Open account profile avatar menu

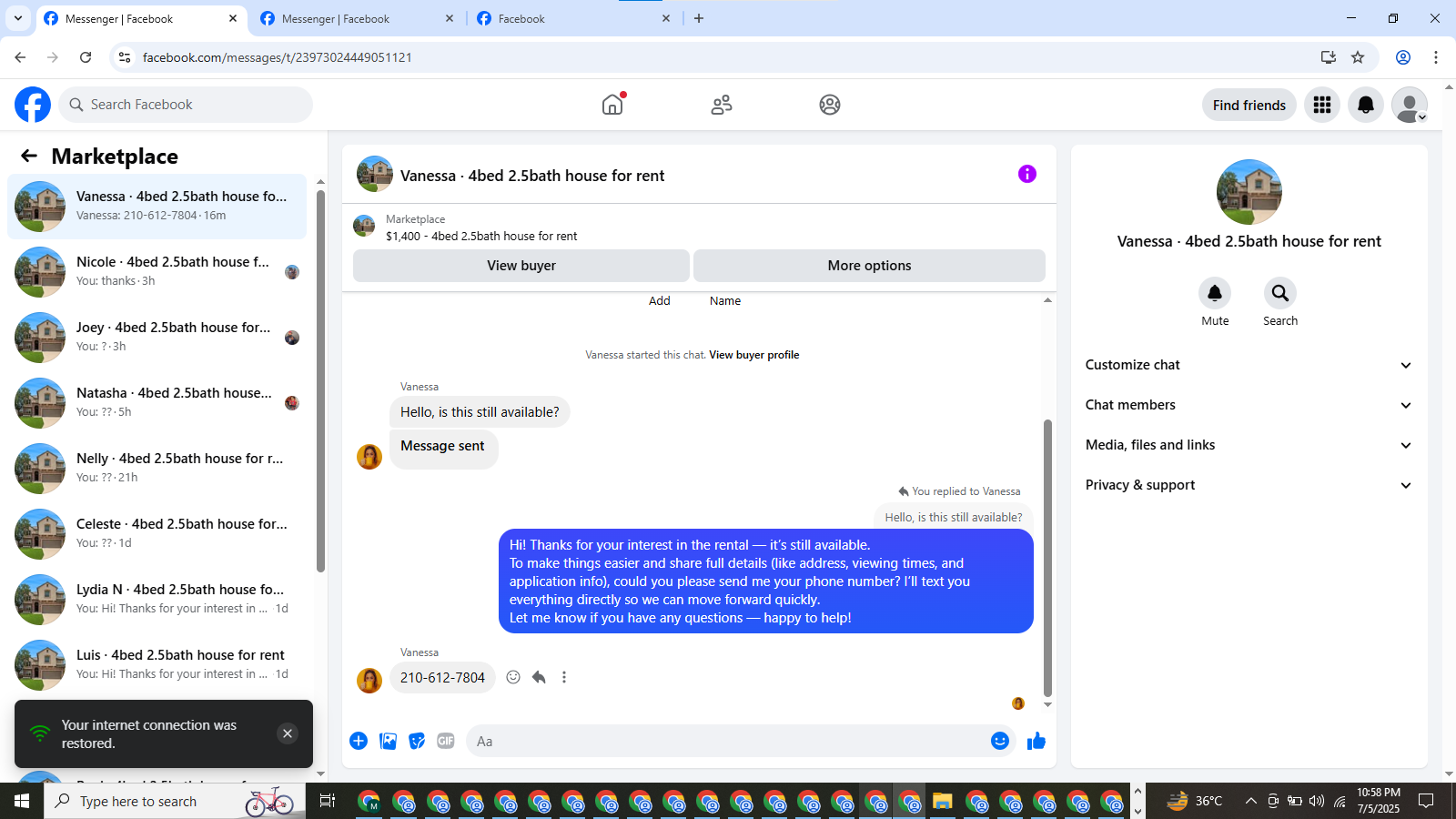click(1410, 105)
